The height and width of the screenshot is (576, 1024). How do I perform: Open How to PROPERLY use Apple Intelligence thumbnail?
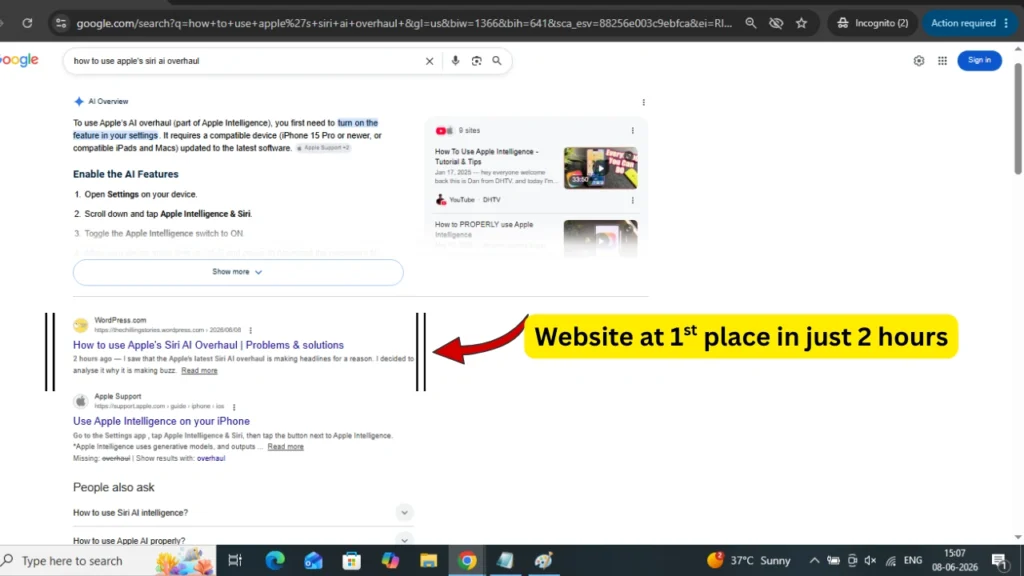600,238
